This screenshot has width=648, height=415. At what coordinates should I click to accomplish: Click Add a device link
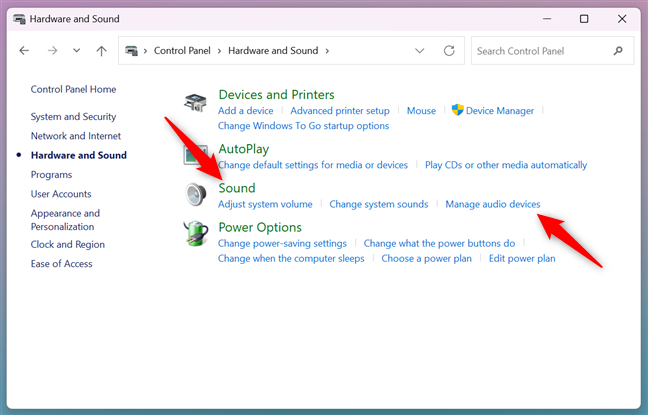click(245, 111)
